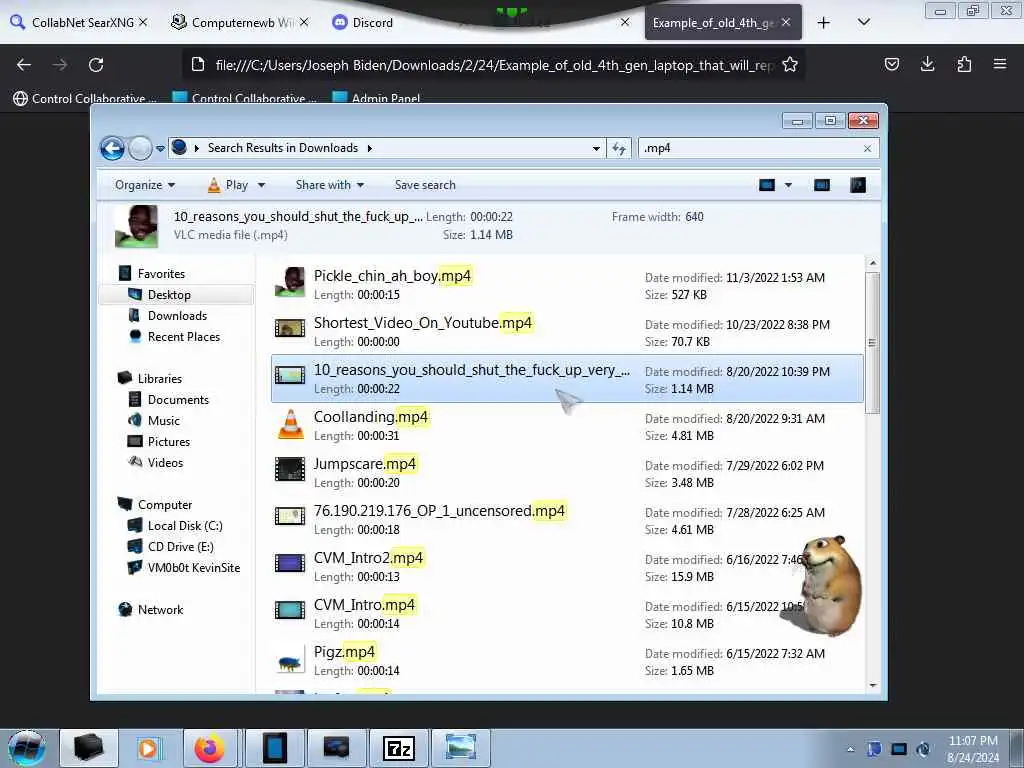Open Recent Places in navigation pane
Viewport: 1024px width, 768px height.
point(184,336)
